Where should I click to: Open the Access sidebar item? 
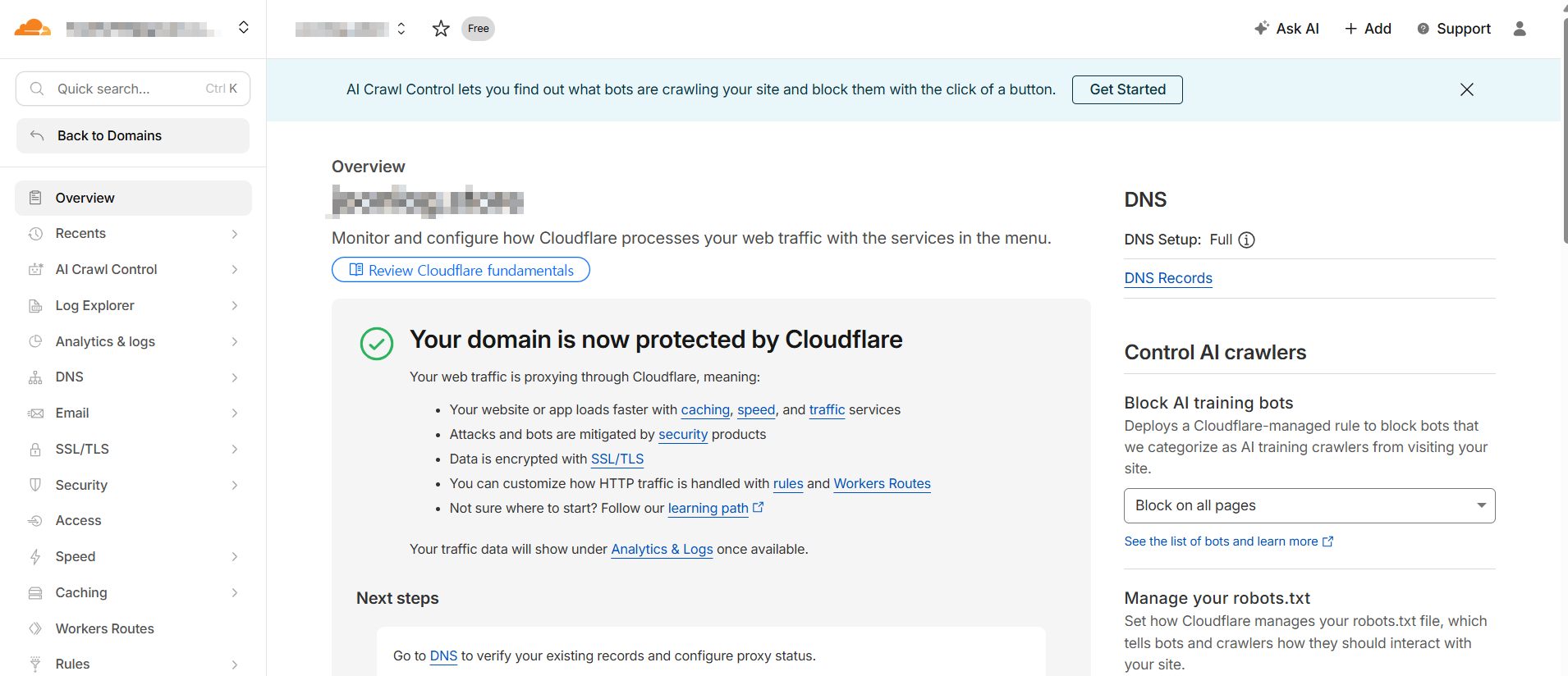click(x=133, y=521)
